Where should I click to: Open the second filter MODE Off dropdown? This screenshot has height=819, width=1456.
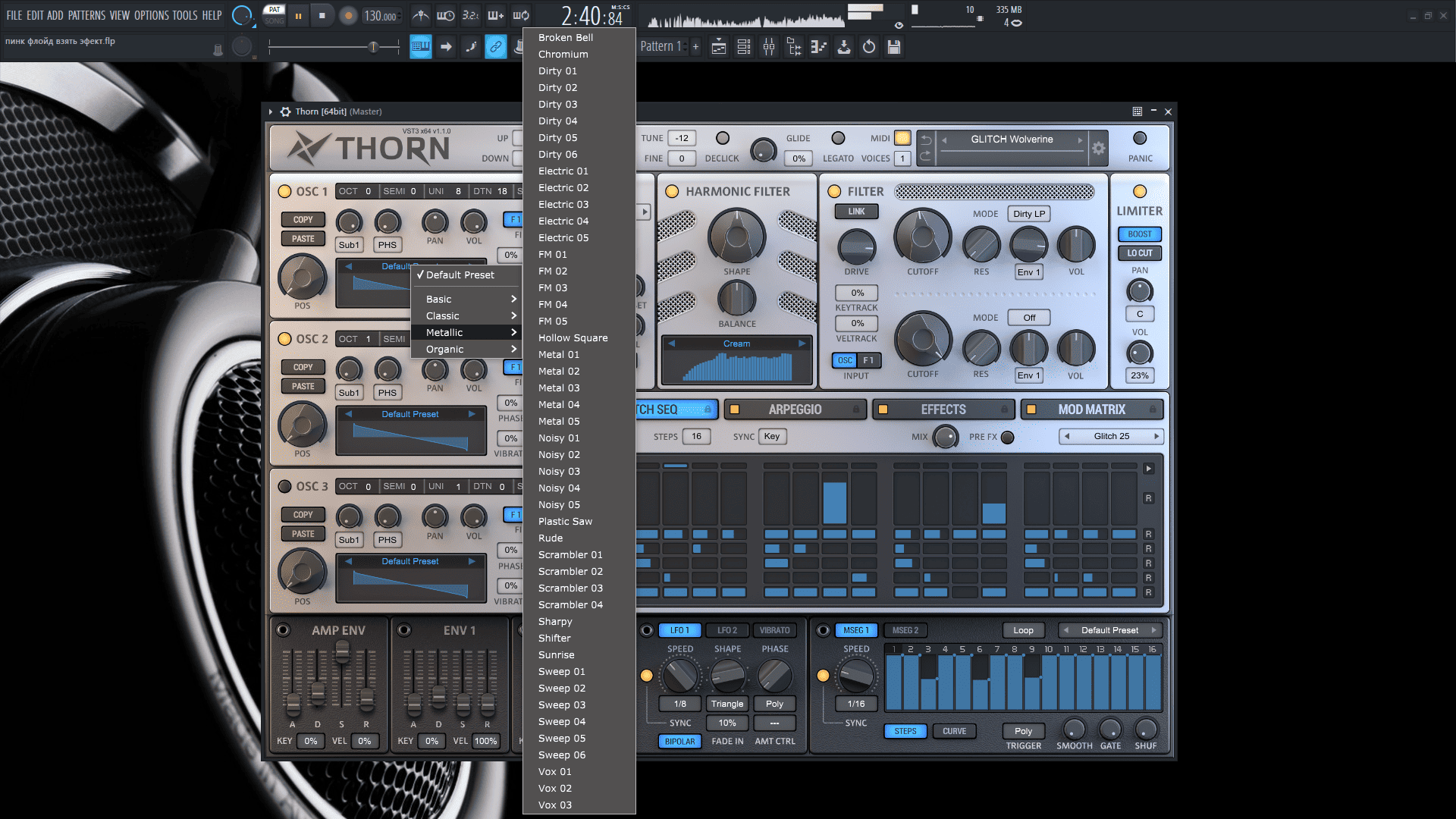click(x=1029, y=318)
